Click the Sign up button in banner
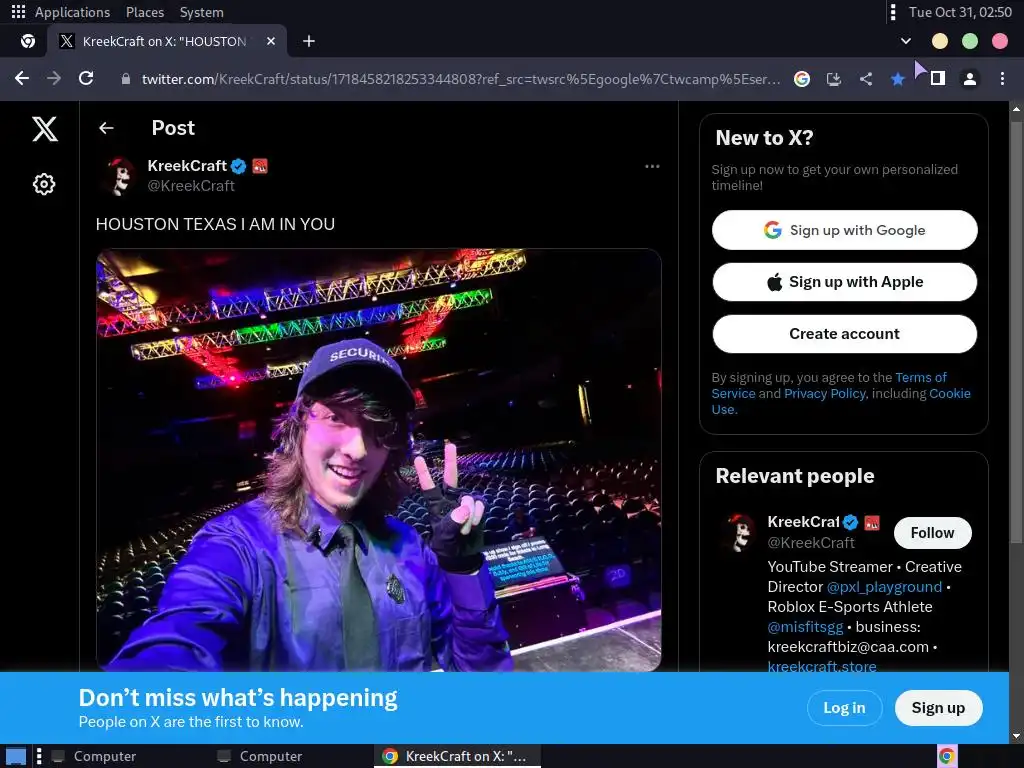Viewport: 1024px width, 768px height. pyautogui.click(x=938, y=708)
